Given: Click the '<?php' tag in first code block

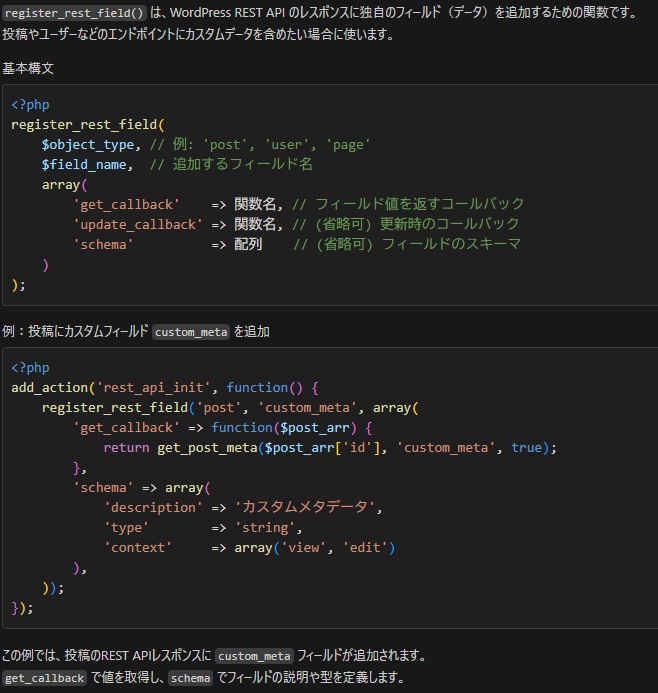Looking at the screenshot, I should pyautogui.click(x=30, y=105).
